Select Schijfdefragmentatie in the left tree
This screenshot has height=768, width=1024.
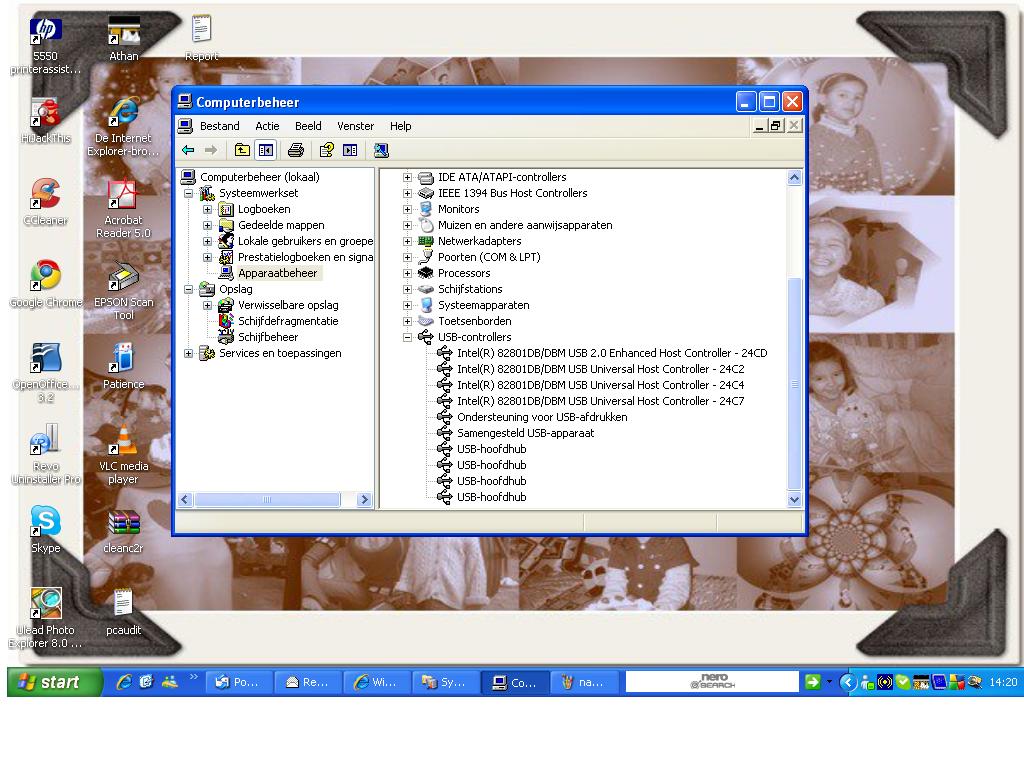(287, 321)
